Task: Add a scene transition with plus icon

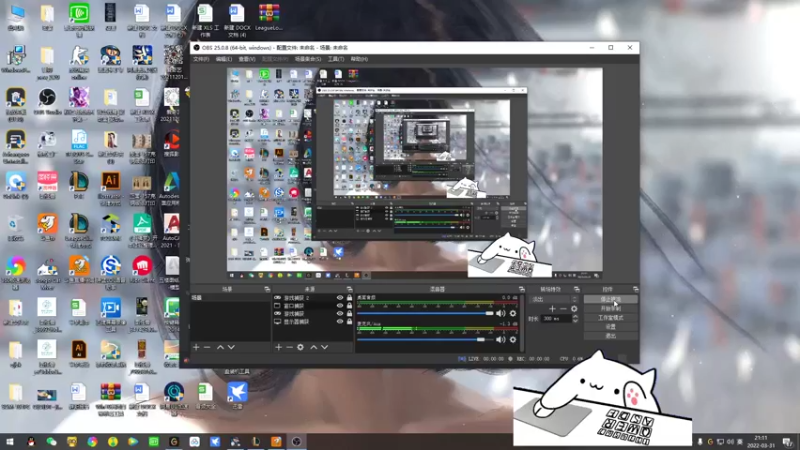Action: click(552, 309)
